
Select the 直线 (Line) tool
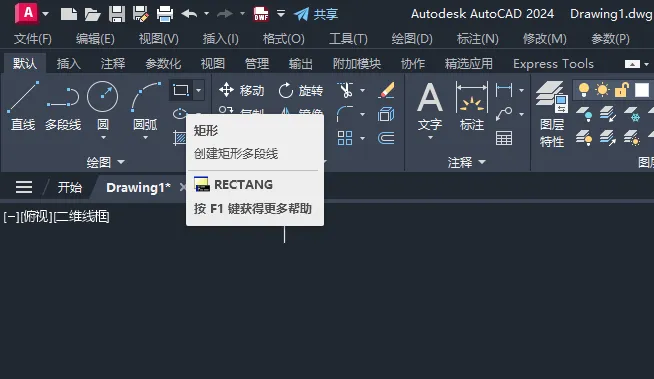tap(23, 106)
